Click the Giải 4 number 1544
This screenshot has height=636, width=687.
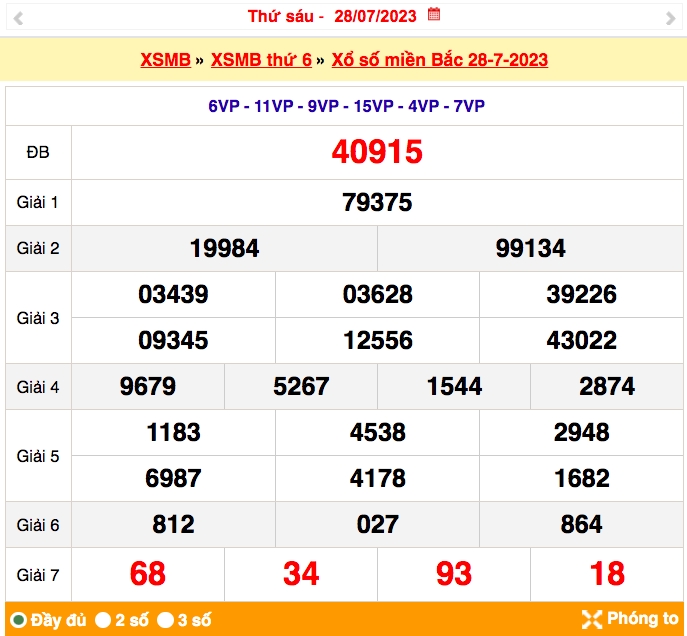[454, 386]
